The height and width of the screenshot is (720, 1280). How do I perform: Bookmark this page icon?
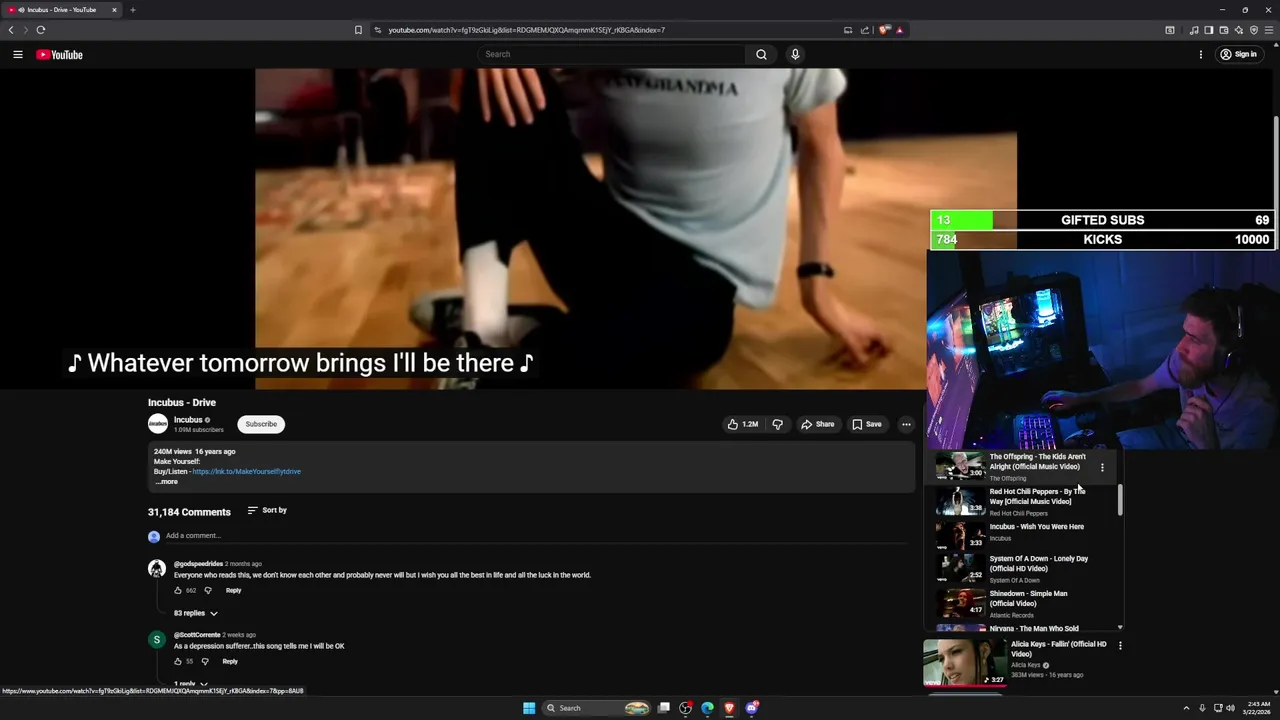[x=358, y=30]
